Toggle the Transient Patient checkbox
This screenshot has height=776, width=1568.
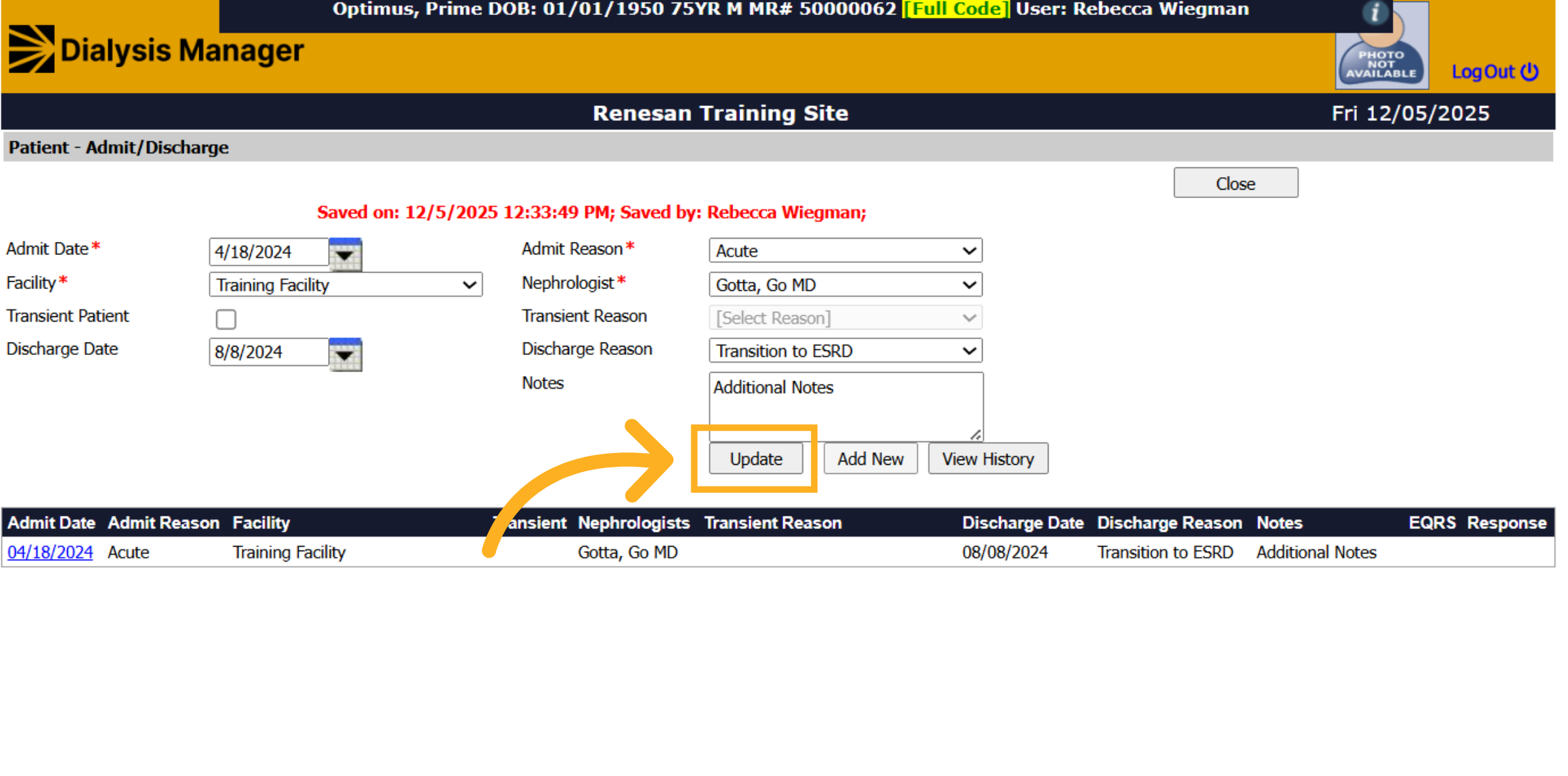point(226,319)
